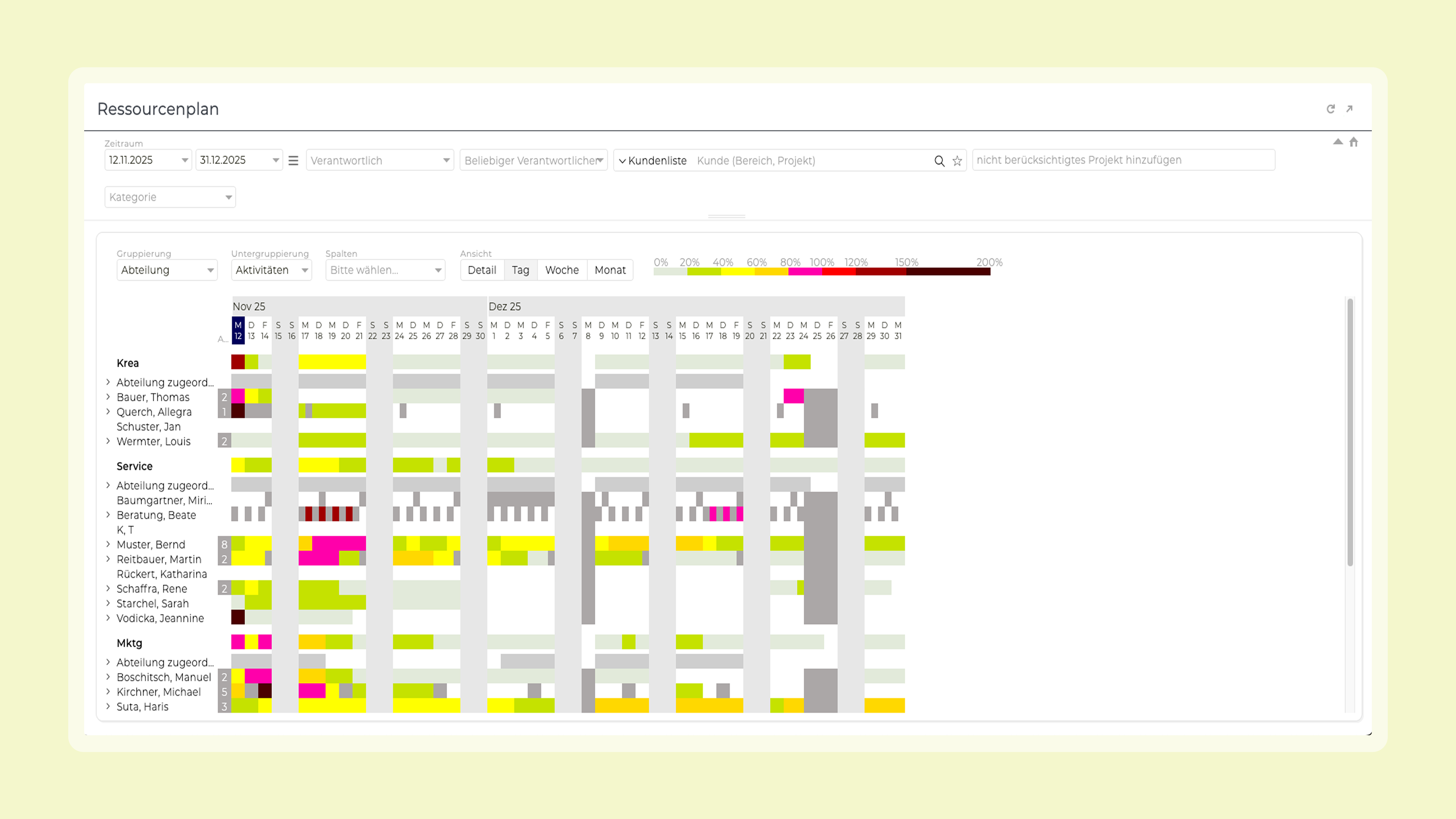Select the Detail view toggle
This screenshot has height=819, width=1456.
[482, 270]
